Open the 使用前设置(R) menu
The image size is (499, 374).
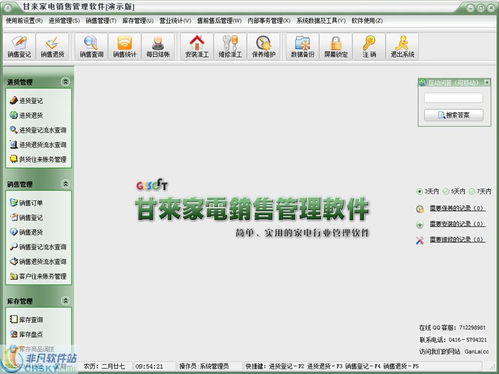coord(24,21)
